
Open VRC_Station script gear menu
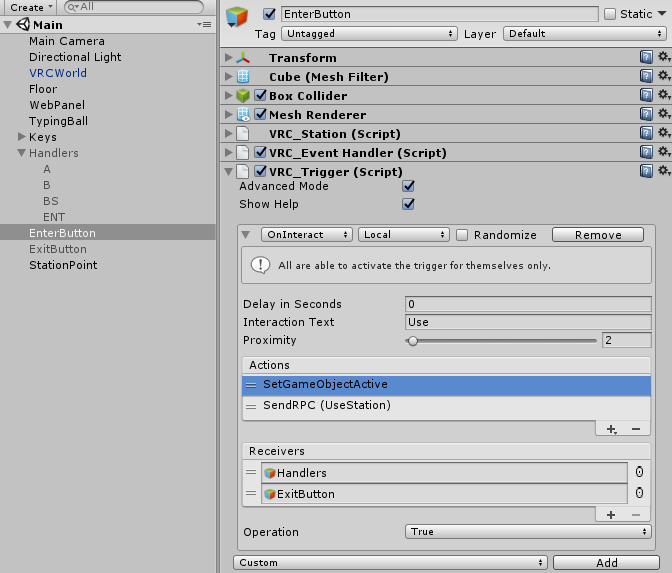tap(664, 133)
